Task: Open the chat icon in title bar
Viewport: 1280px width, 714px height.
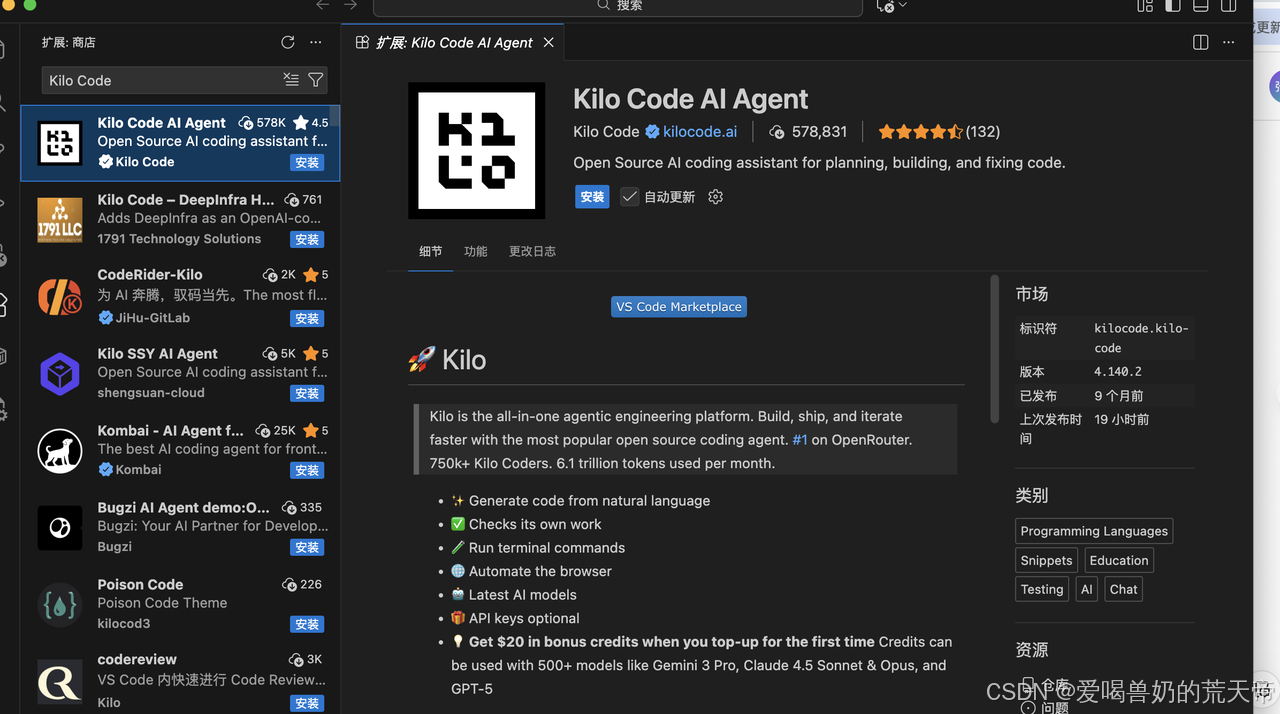Action: (884, 5)
